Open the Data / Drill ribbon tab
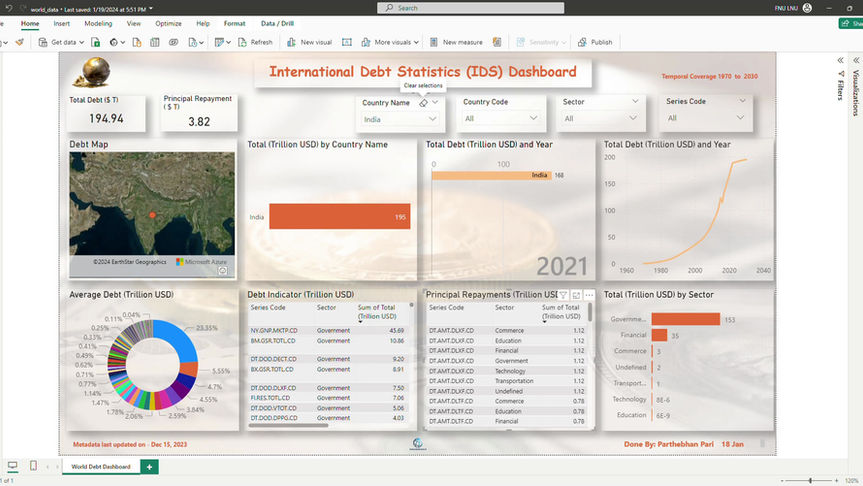Image resolution: width=863 pixels, height=486 pixels. pos(277,24)
